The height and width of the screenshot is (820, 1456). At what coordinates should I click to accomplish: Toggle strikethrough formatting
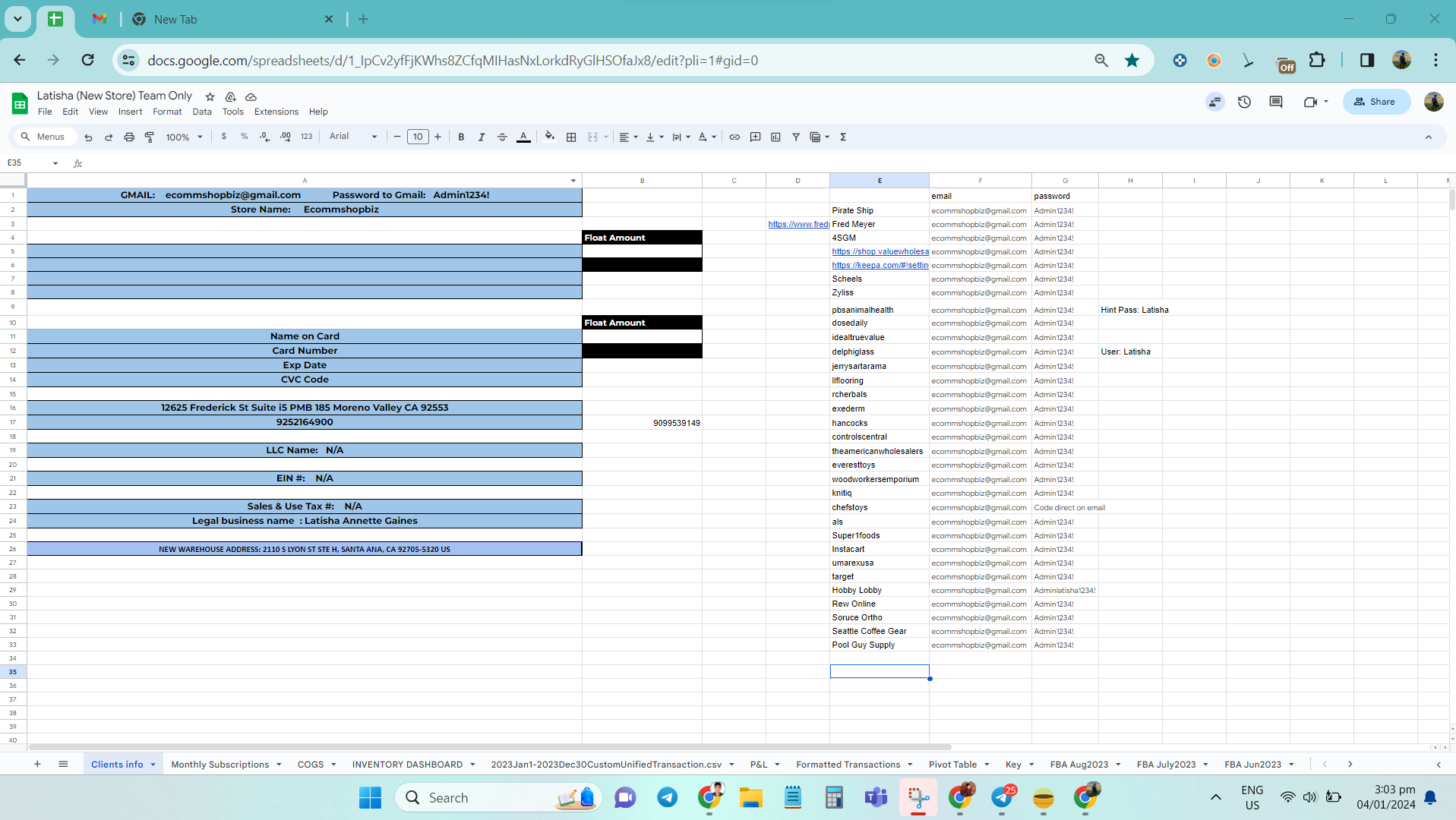[x=502, y=137]
